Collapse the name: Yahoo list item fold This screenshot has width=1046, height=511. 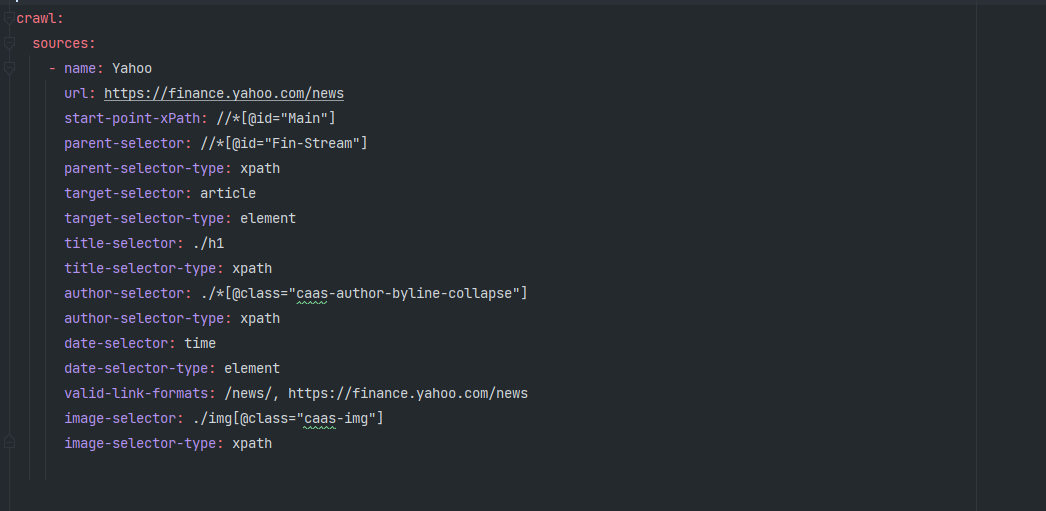pos(9,68)
